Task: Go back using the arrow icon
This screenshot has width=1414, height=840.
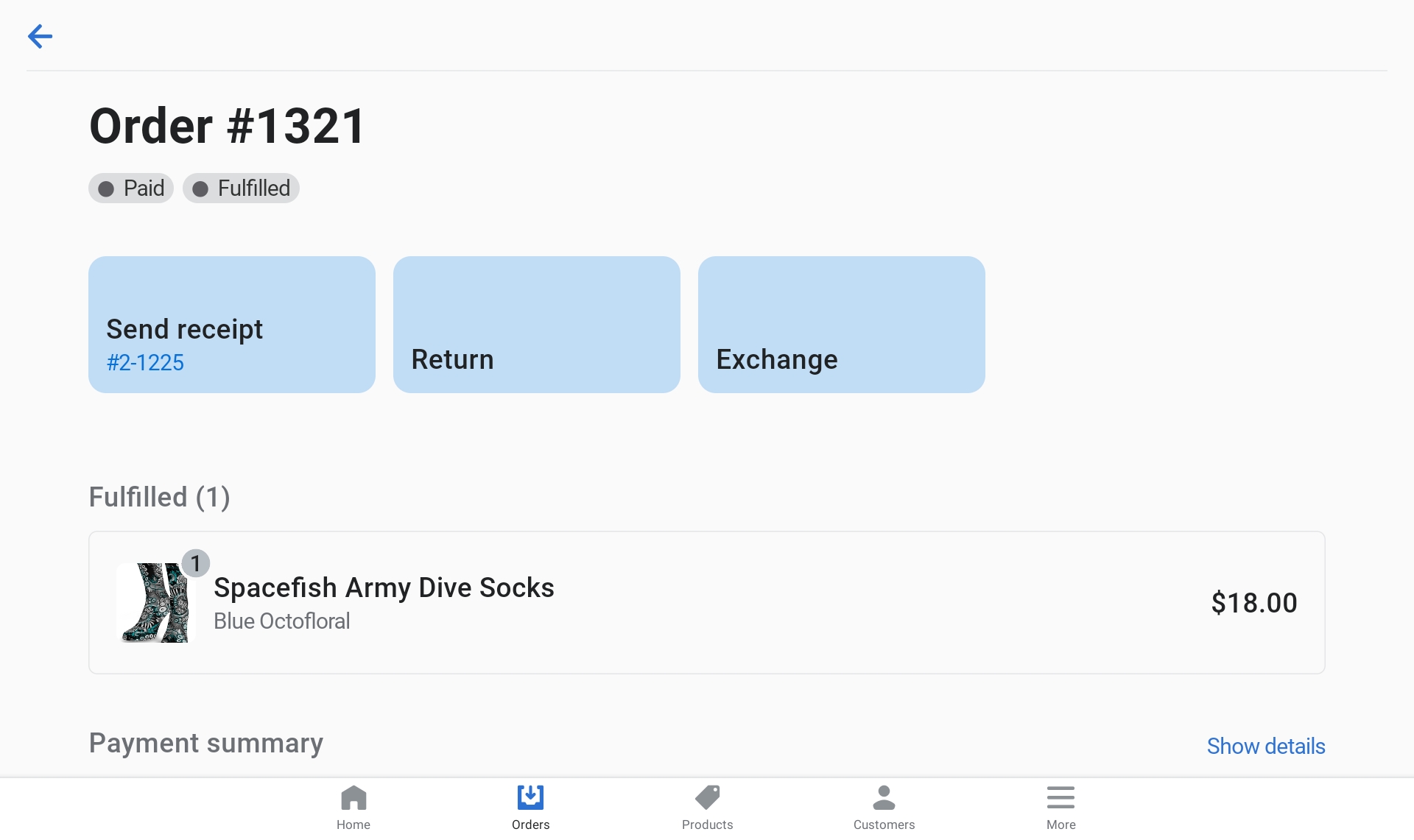Action: [40, 36]
